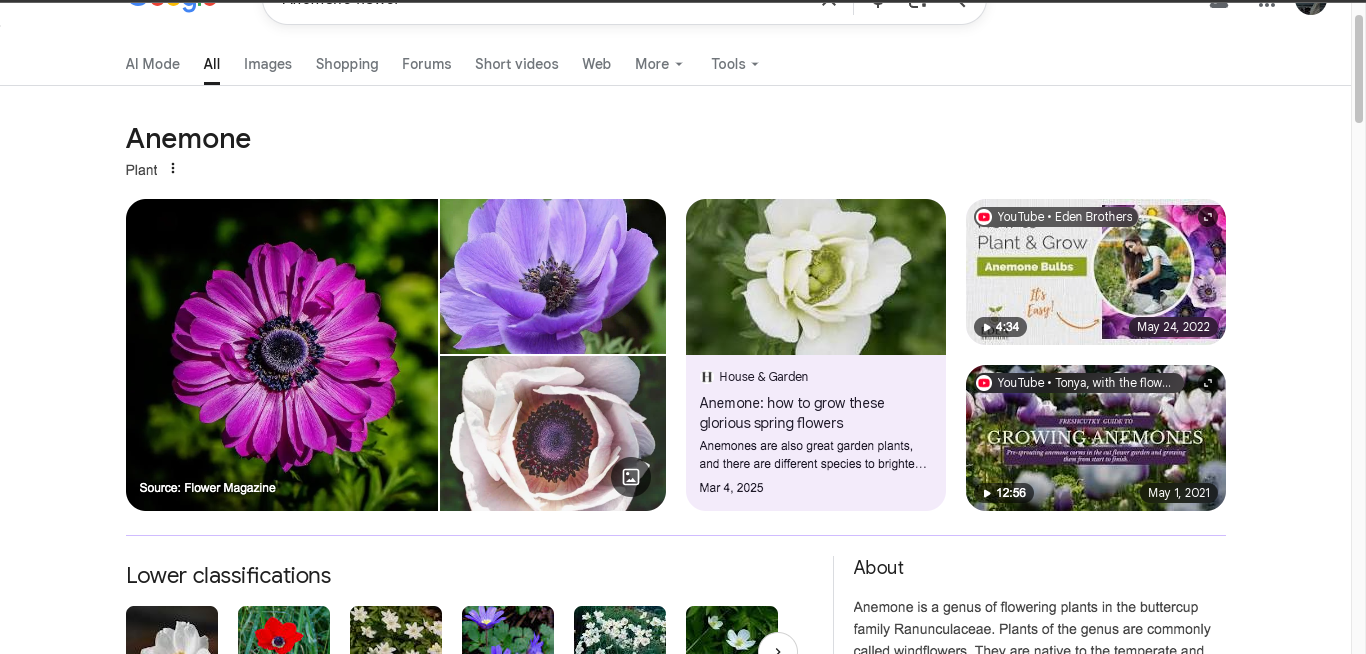Open the Tools dropdown
The width and height of the screenshot is (1366, 654).
pos(735,64)
